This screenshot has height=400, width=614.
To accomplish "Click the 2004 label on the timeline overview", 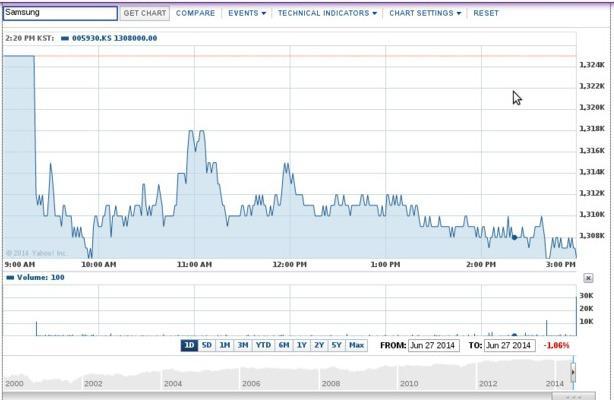I will click(173, 384).
